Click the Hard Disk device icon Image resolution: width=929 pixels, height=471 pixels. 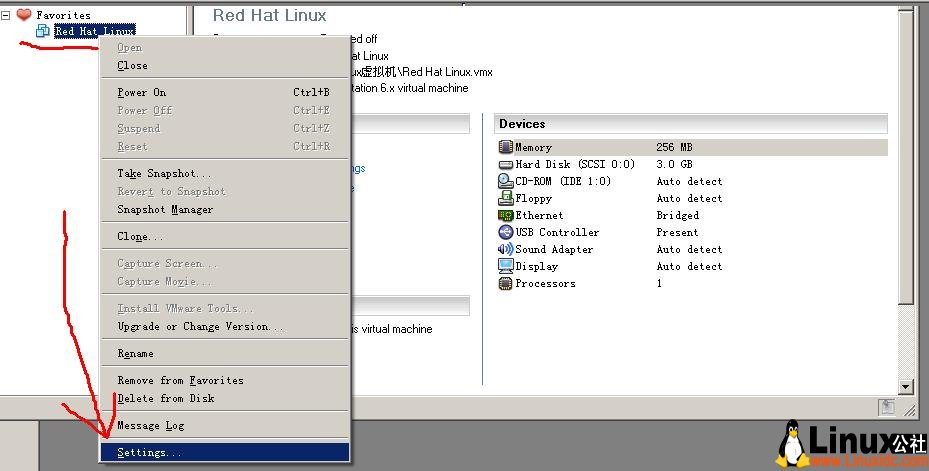click(x=505, y=164)
